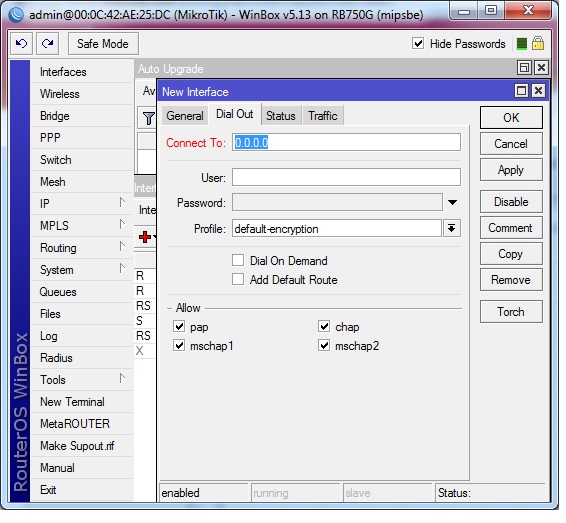Uncheck the mschap2 authentication option

[x=324, y=345]
